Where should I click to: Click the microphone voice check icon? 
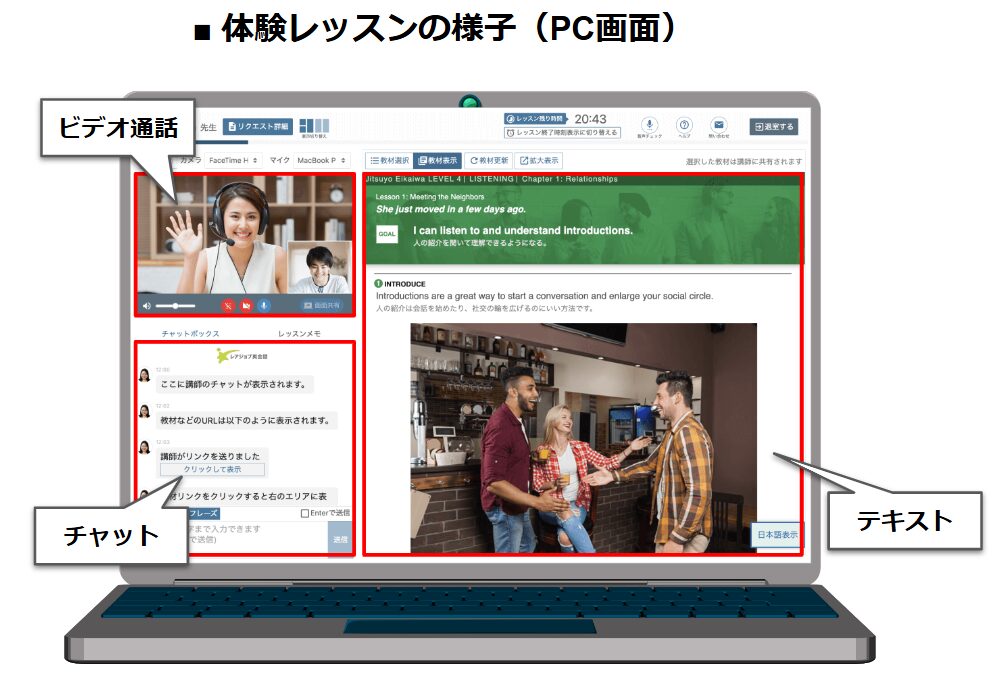tap(649, 125)
